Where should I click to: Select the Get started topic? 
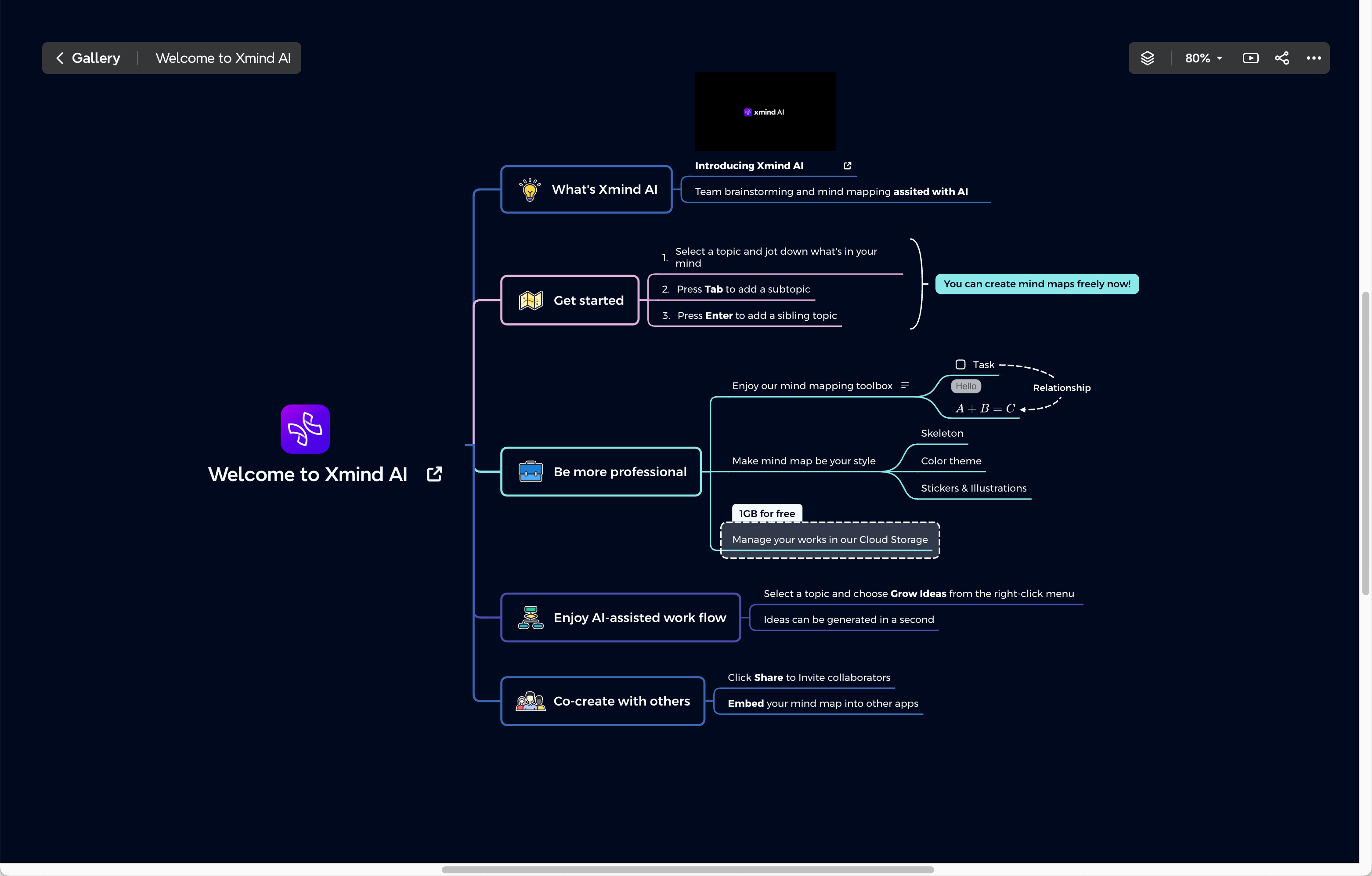coord(570,300)
